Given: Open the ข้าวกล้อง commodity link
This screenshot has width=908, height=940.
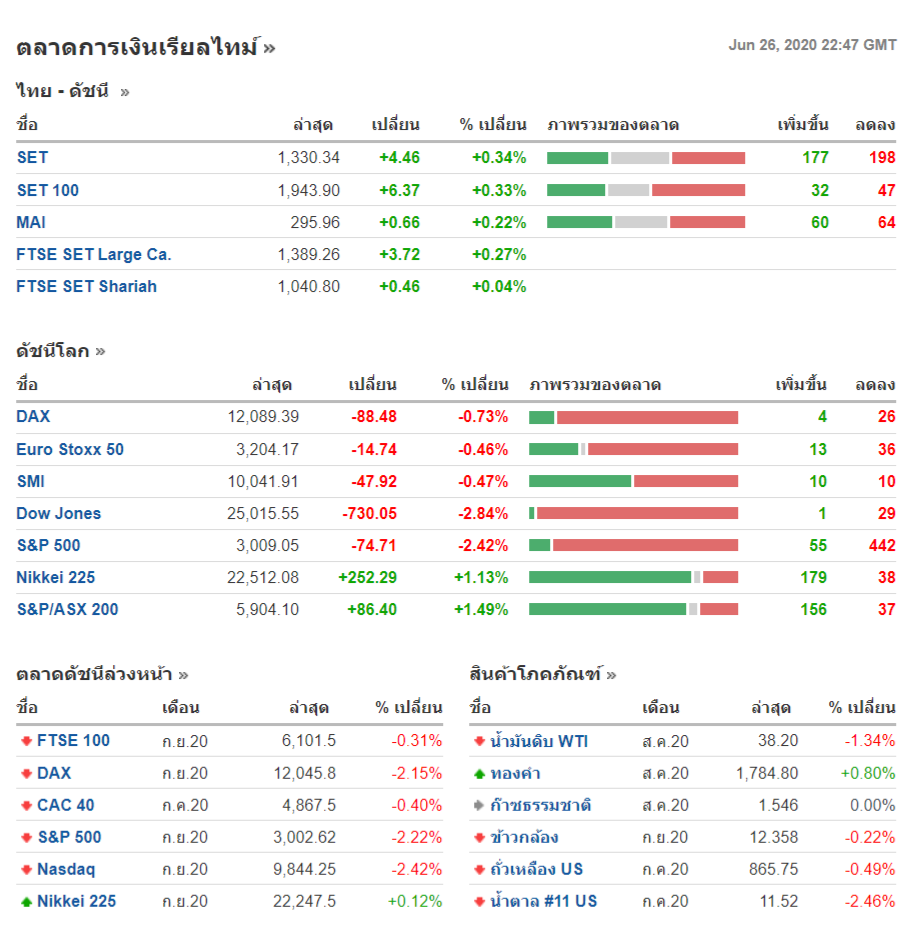Looking at the screenshot, I should point(524,837).
